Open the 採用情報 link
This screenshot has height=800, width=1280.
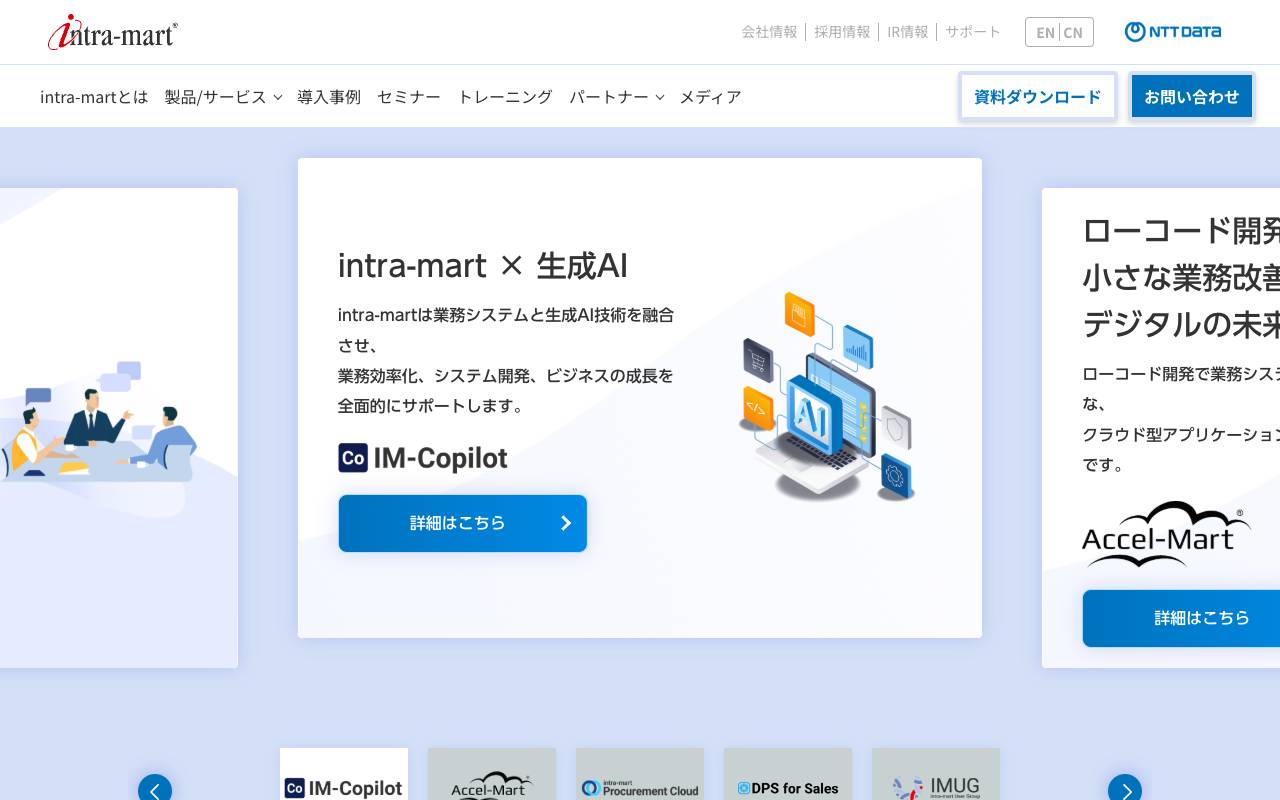(841, 31)
